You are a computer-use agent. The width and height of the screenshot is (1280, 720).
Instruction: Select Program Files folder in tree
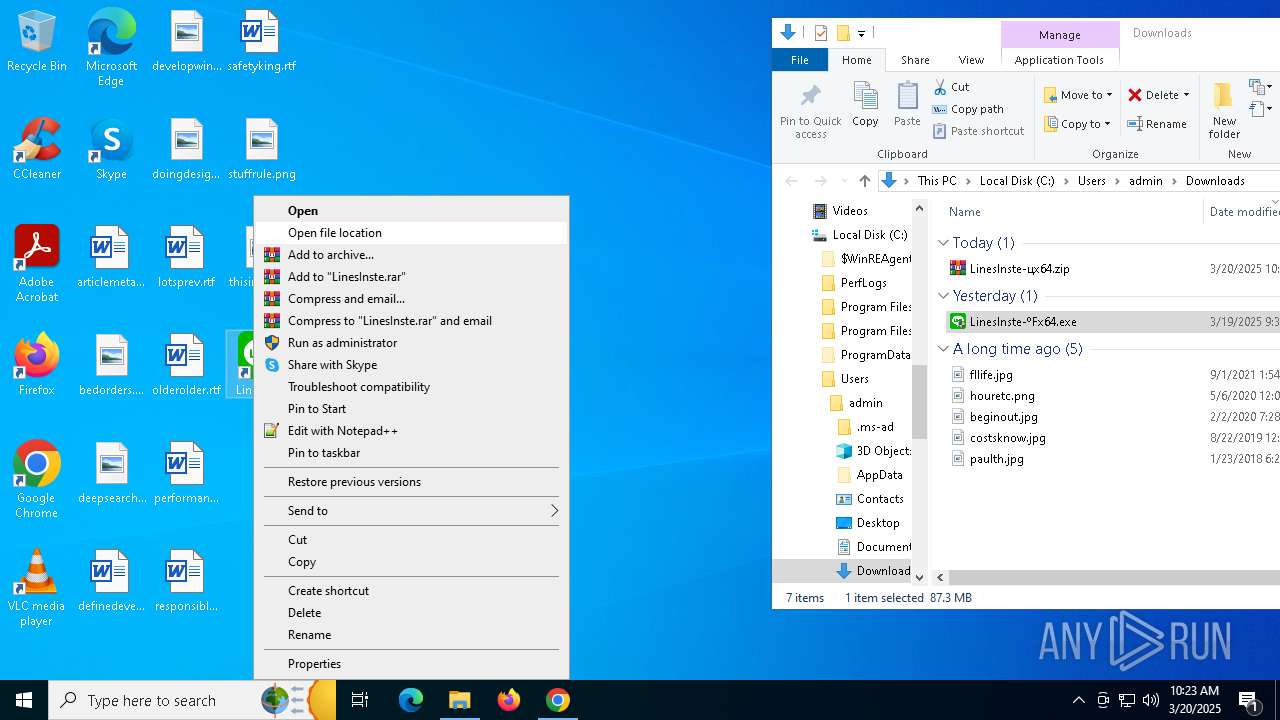876,307
